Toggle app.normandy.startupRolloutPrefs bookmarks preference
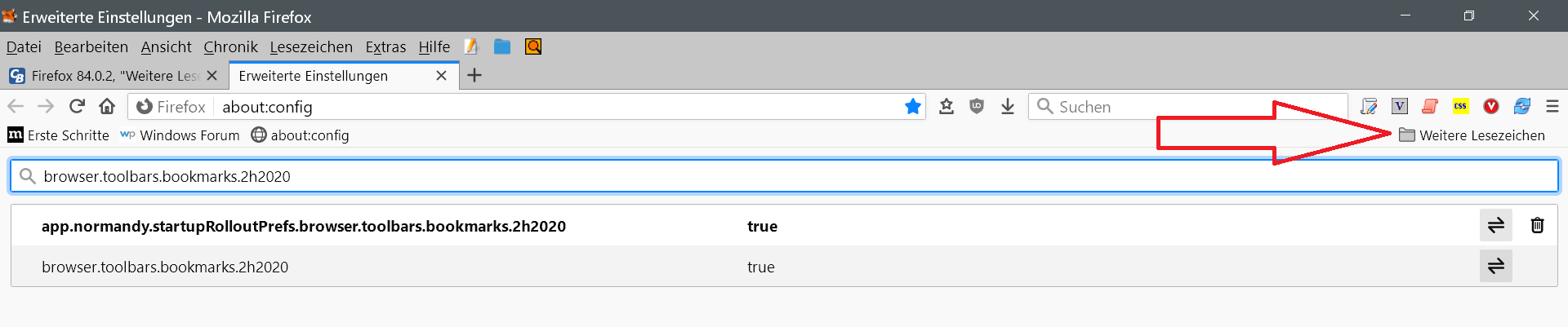Viewport: 1568px width, 327px height. (1495, 226)
